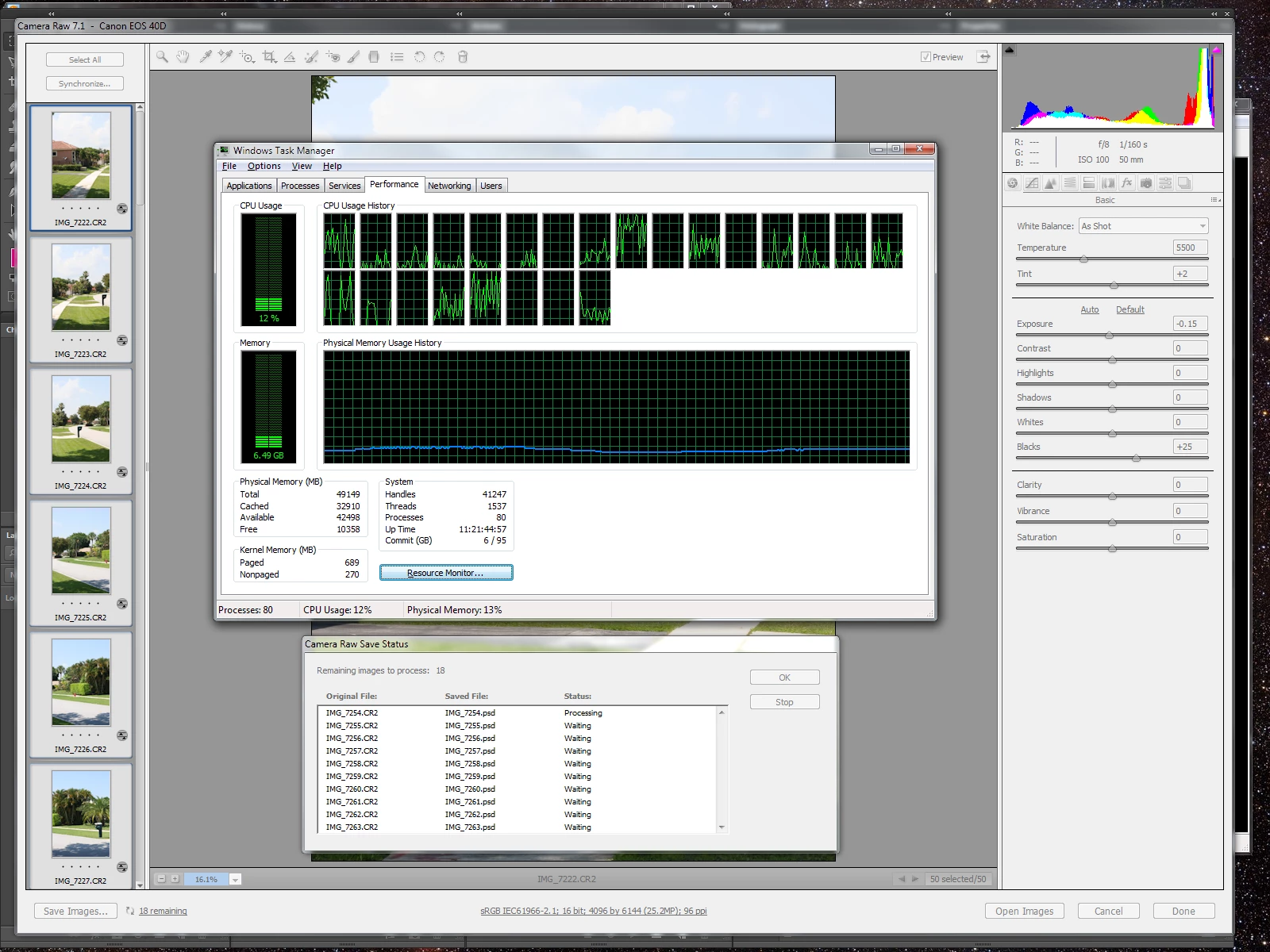
Task: Click the Default tone link
Action: [x=1130, y=309]
